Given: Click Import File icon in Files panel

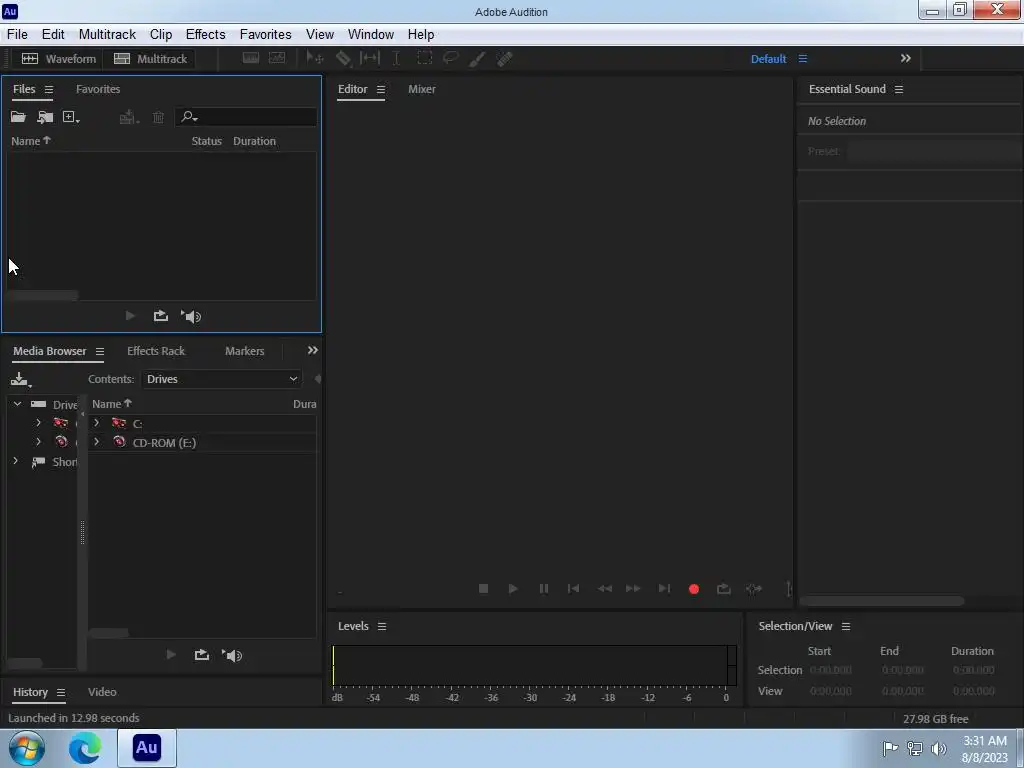Looking at the screenshot, I should pos(45,117).
